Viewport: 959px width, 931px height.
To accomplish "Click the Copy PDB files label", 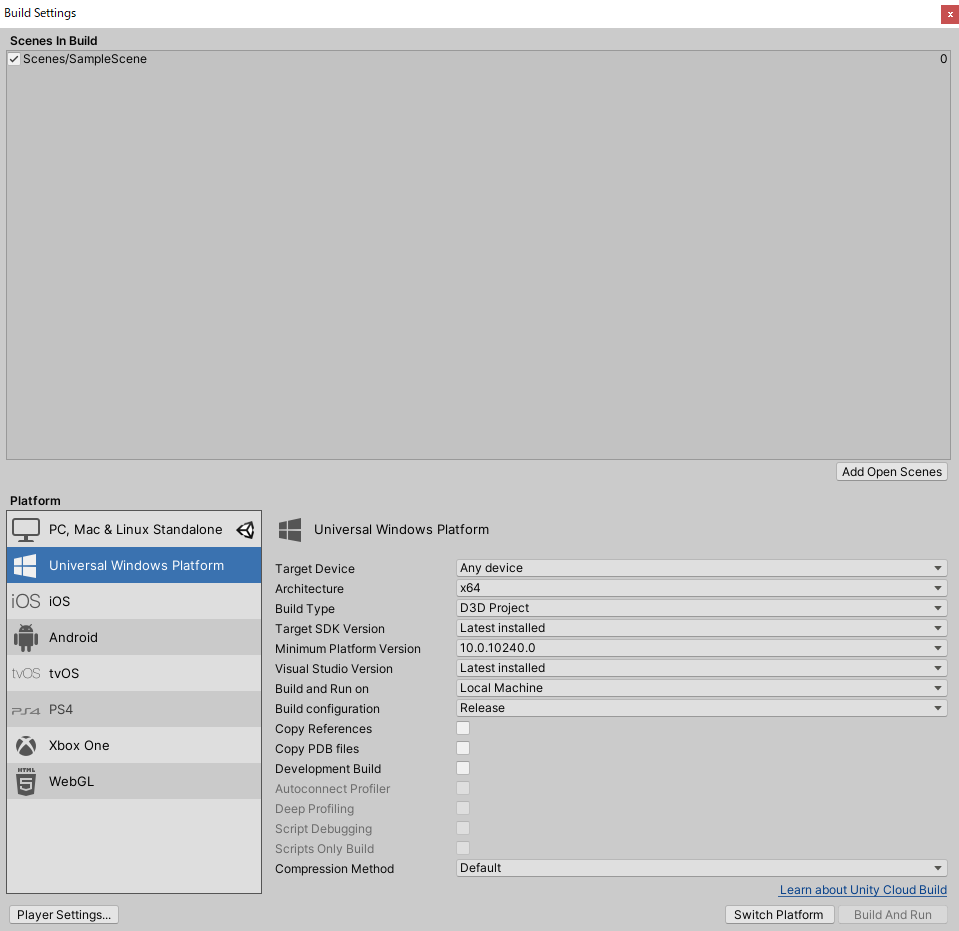I will (317, 749).
